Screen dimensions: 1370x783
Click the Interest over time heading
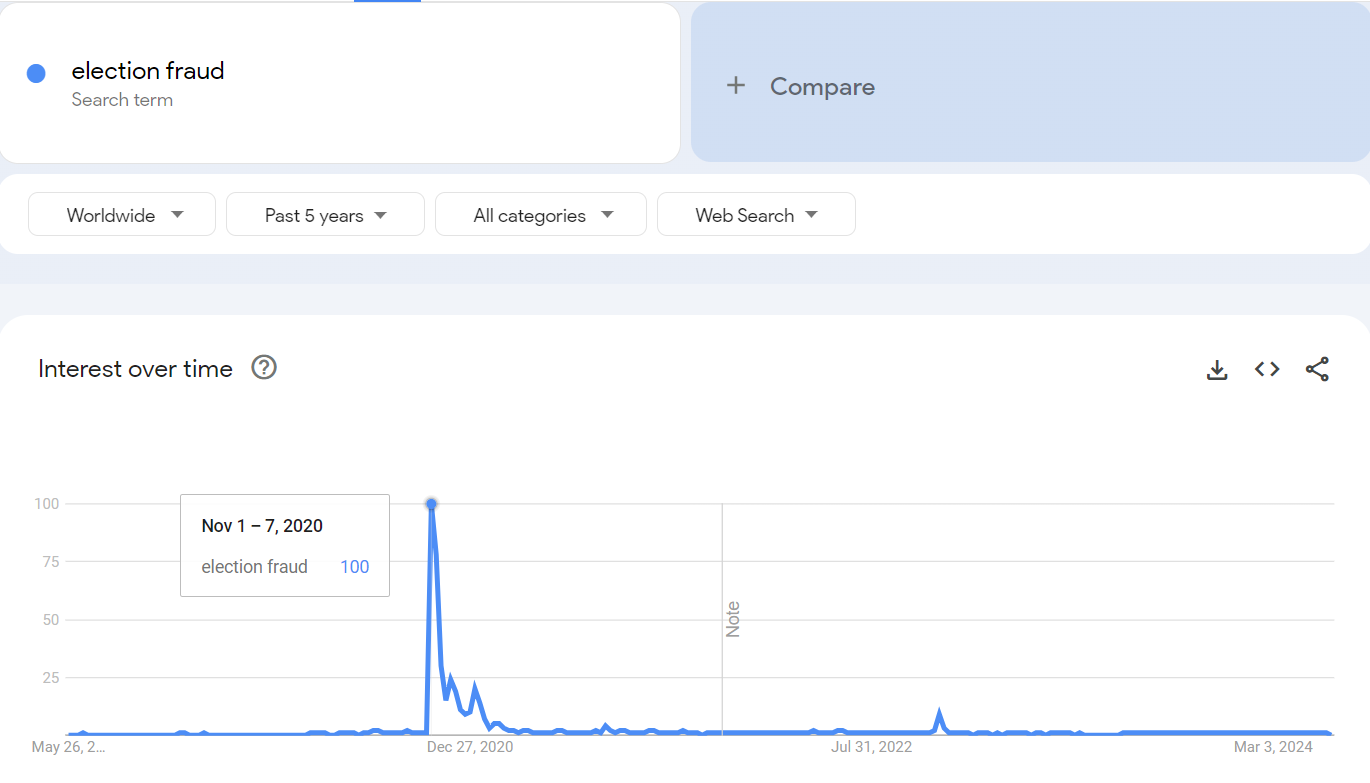pos(135,369)
